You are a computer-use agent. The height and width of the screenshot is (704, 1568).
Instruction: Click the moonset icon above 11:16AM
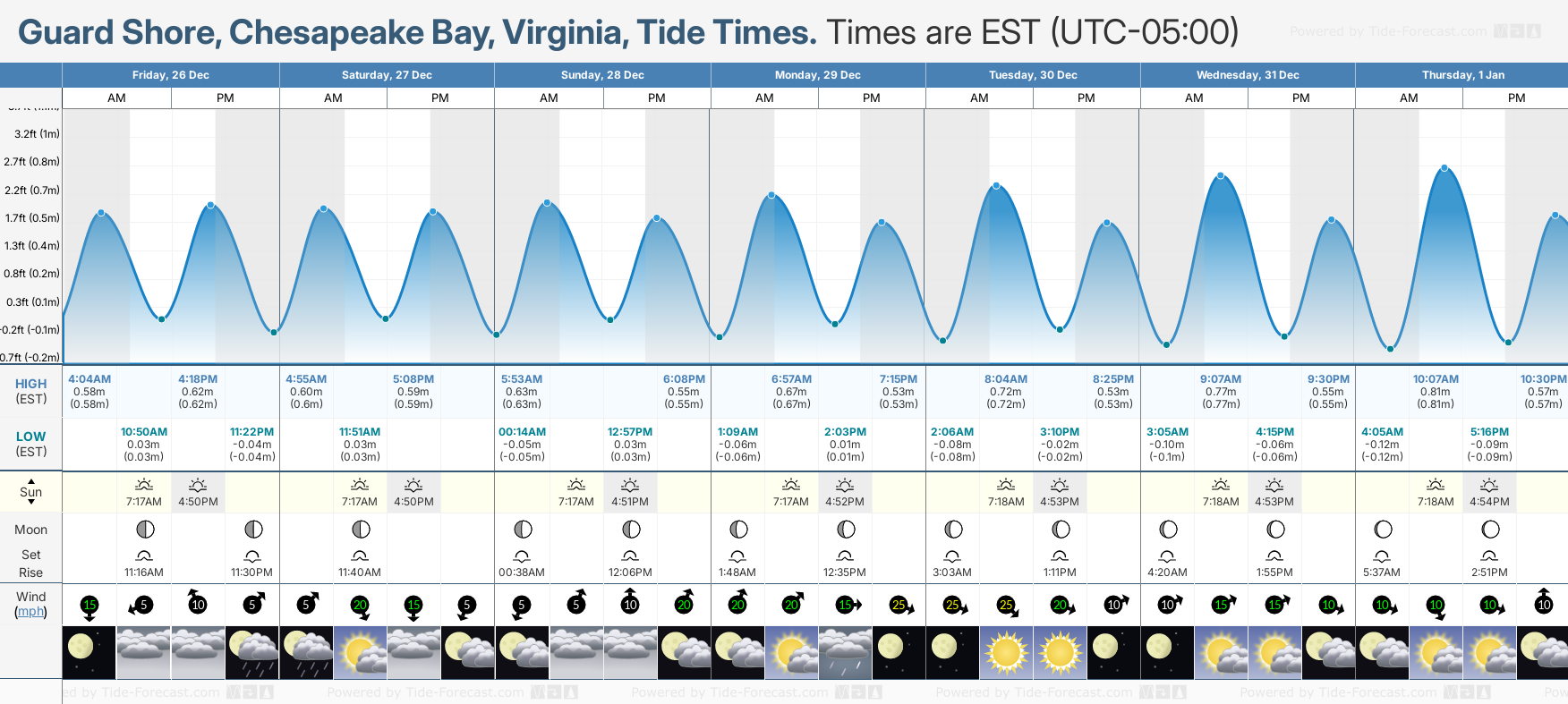[143, 556]
